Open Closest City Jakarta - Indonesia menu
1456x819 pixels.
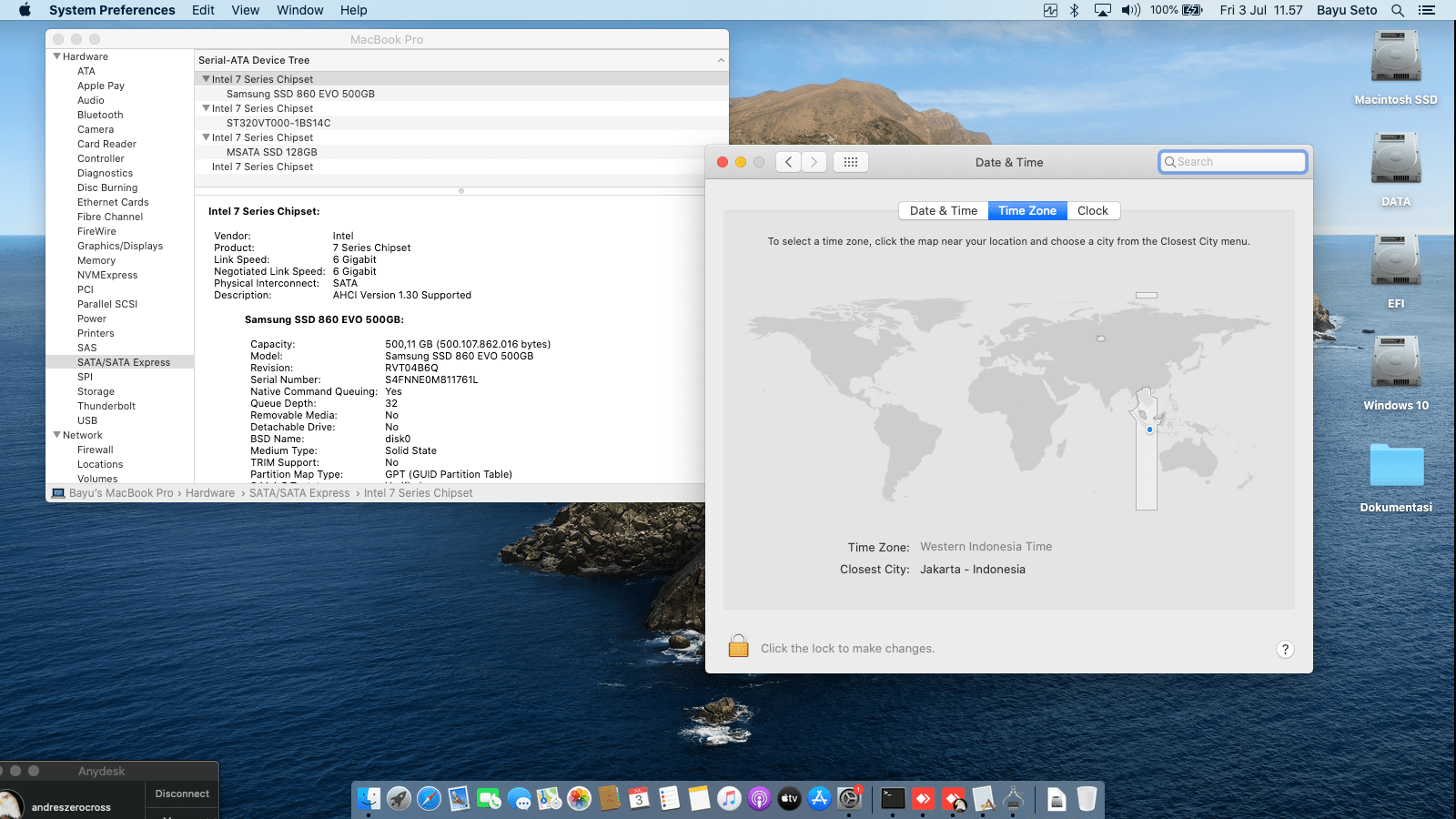[973, 570]
